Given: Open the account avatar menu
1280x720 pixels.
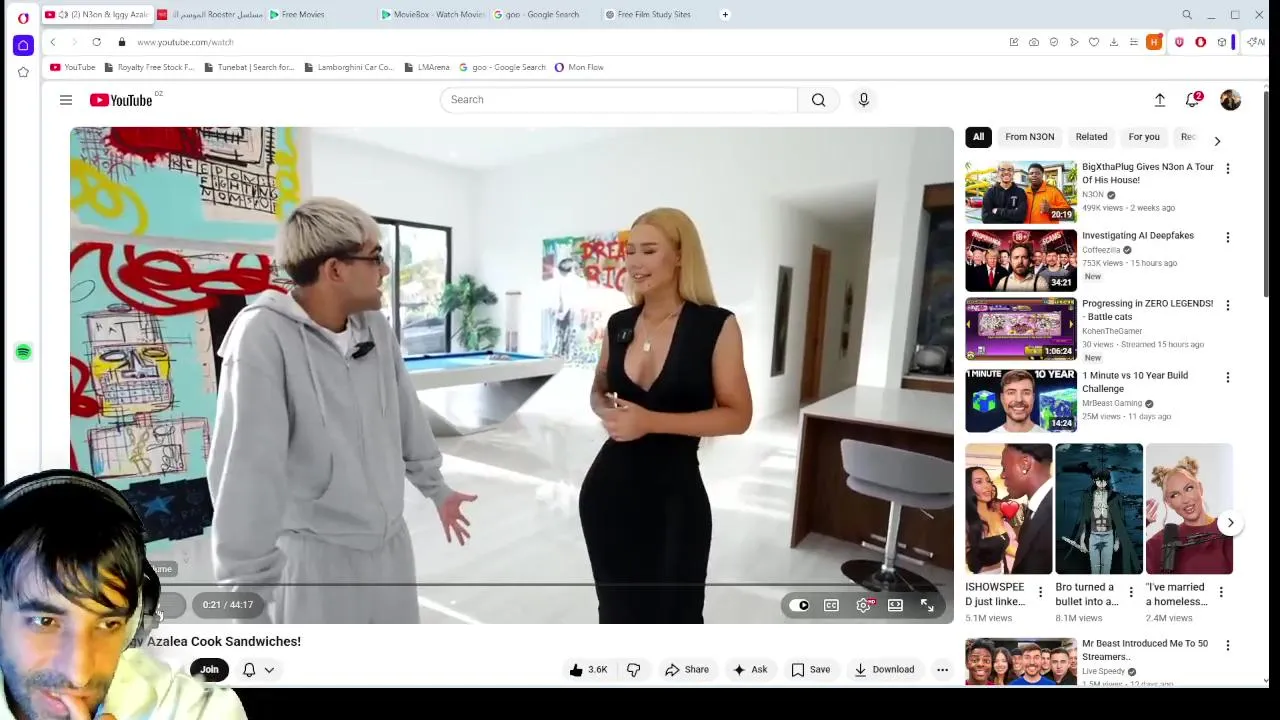Looking at the screenshot, I should click(x=1230, y=100).
